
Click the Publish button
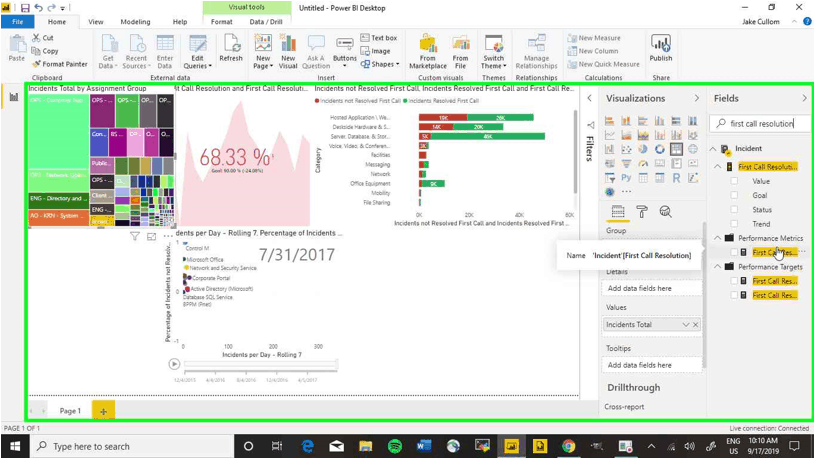[661, 48]
